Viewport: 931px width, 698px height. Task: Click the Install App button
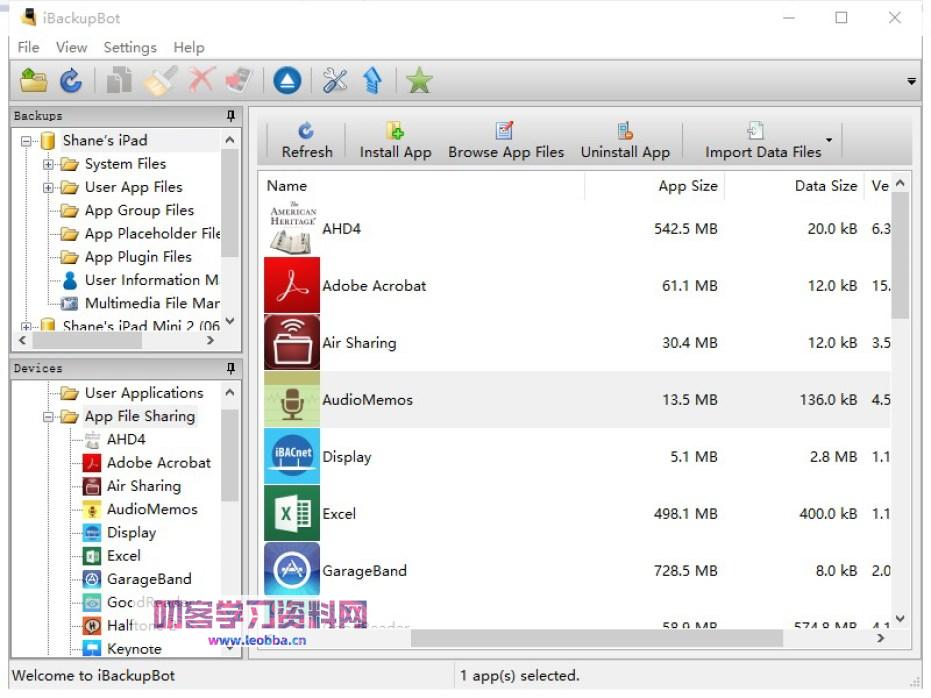(395, 141)
